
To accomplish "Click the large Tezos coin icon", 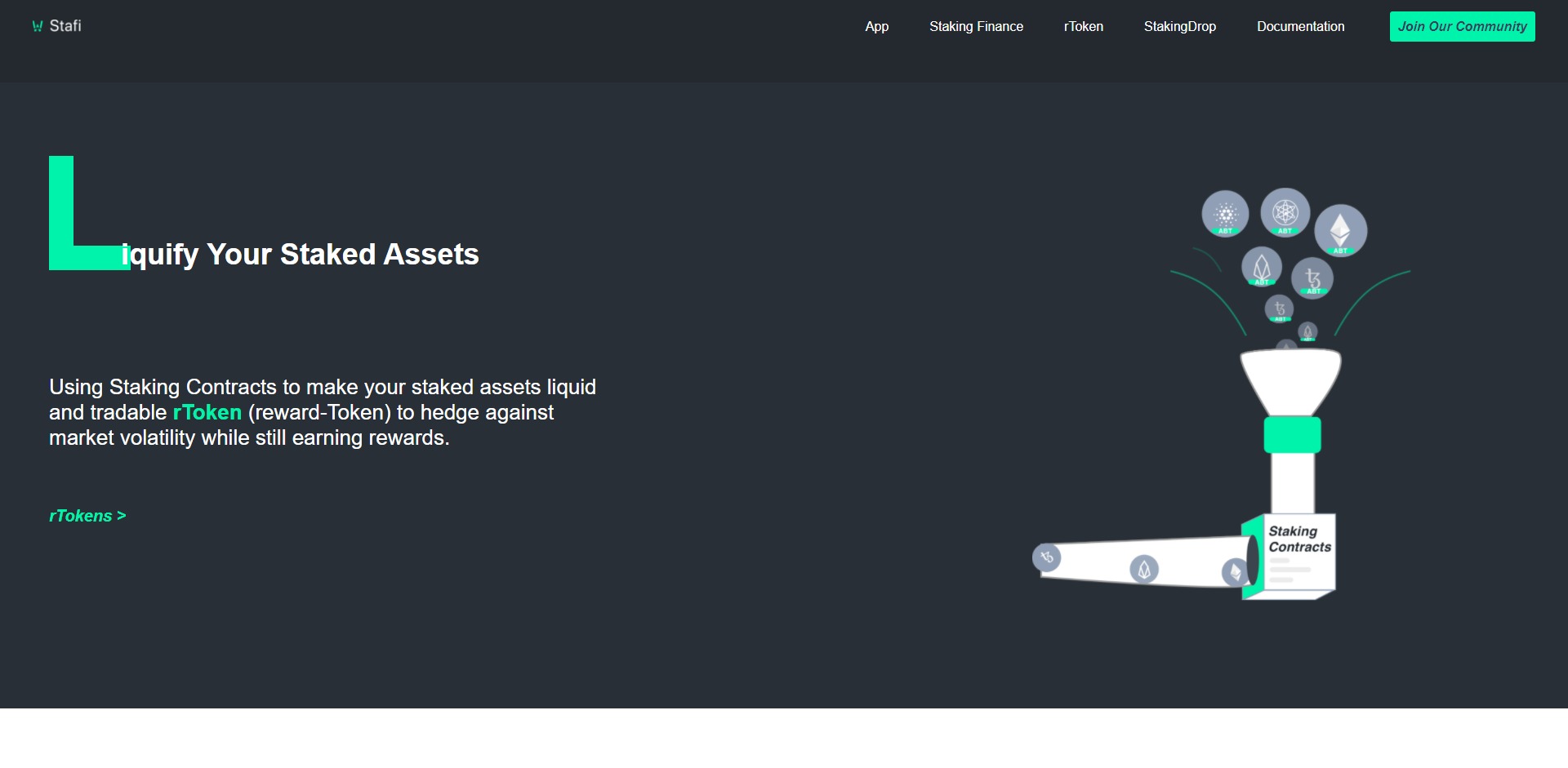I will click(1312, 278).
